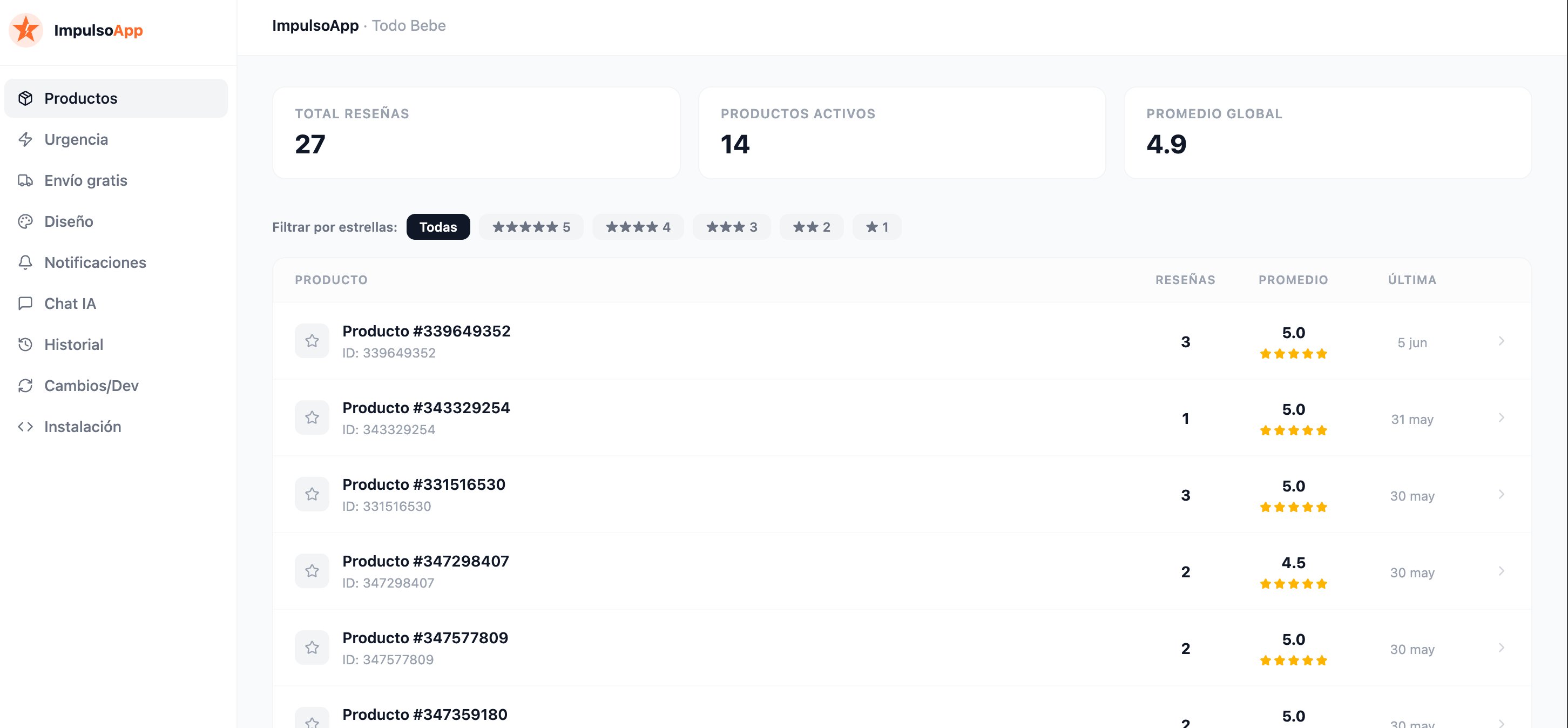
Task: Filter reviews by 1 star
Action: 876,227
